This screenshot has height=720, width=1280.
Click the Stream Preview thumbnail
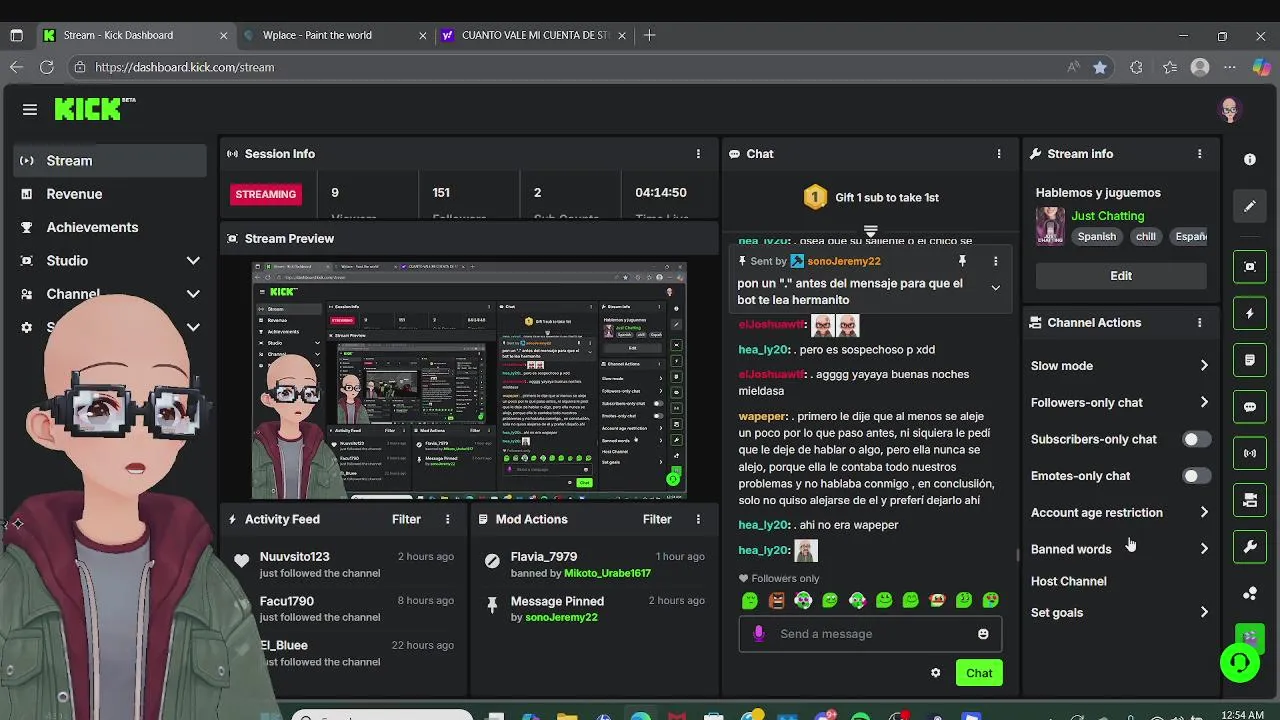pyautogui.click(x=469, y=381)
